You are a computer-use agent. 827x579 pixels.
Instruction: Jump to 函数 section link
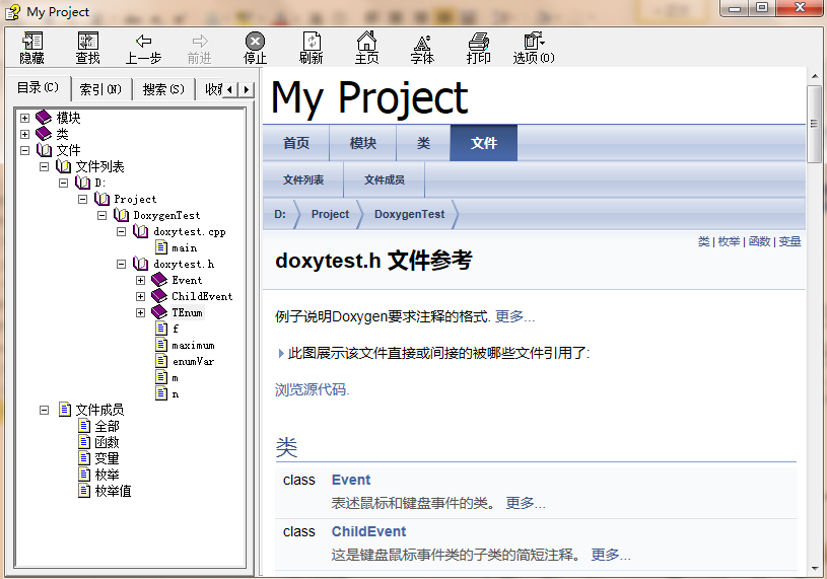tap(759, 242)
